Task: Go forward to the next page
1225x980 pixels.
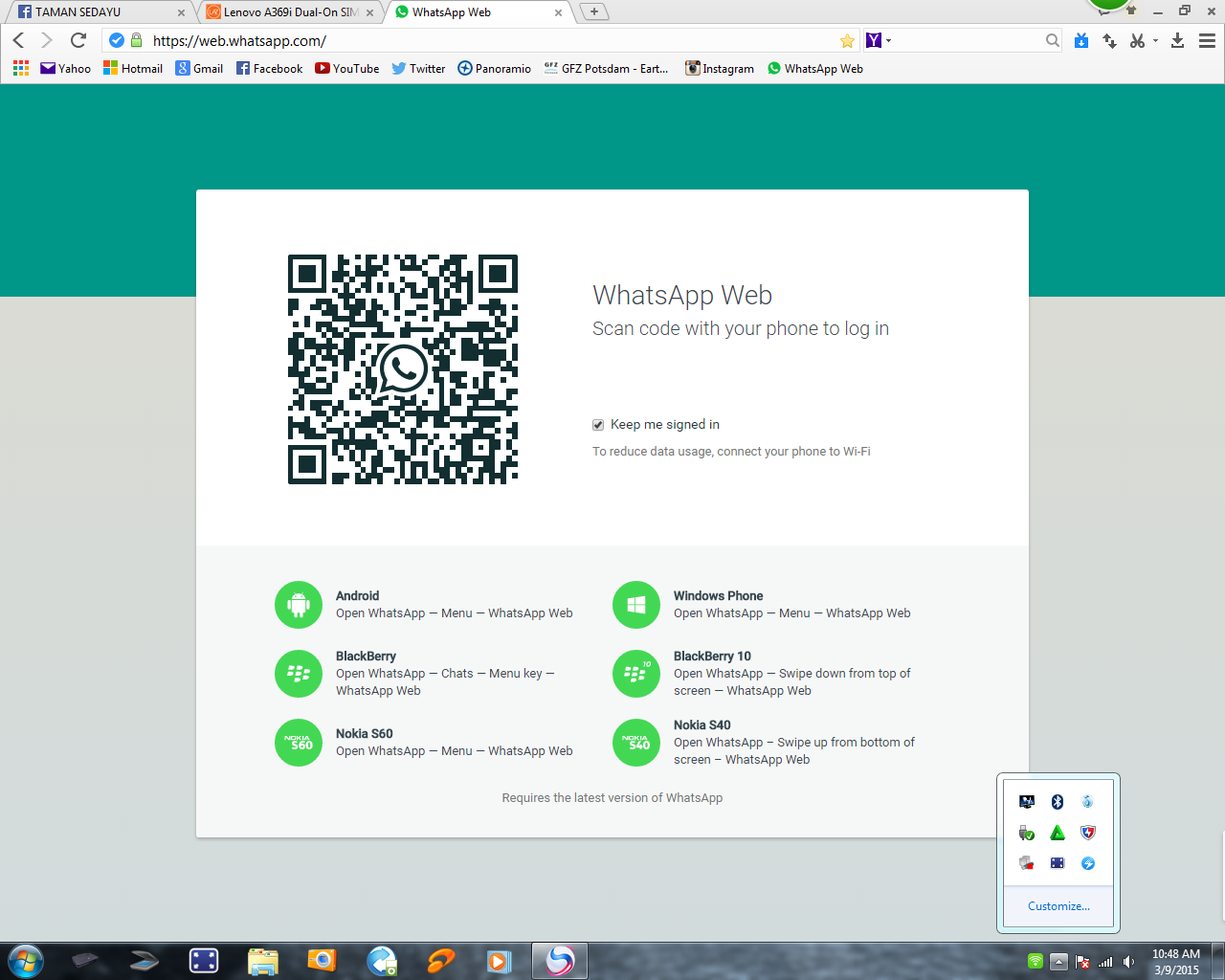Action: 46,40
